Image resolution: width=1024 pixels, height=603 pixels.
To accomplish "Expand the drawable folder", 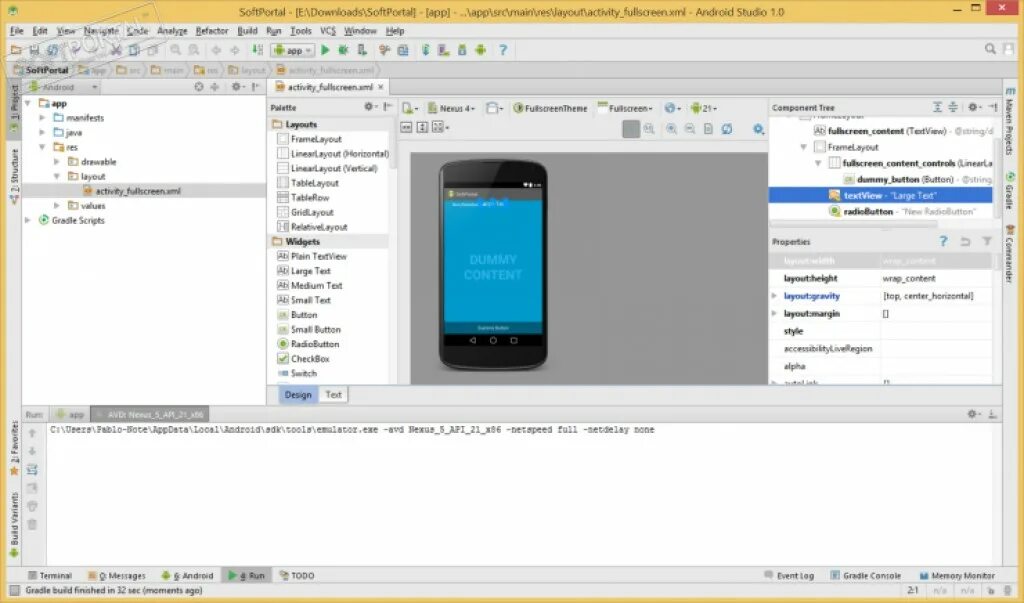I will click(57, 161).
